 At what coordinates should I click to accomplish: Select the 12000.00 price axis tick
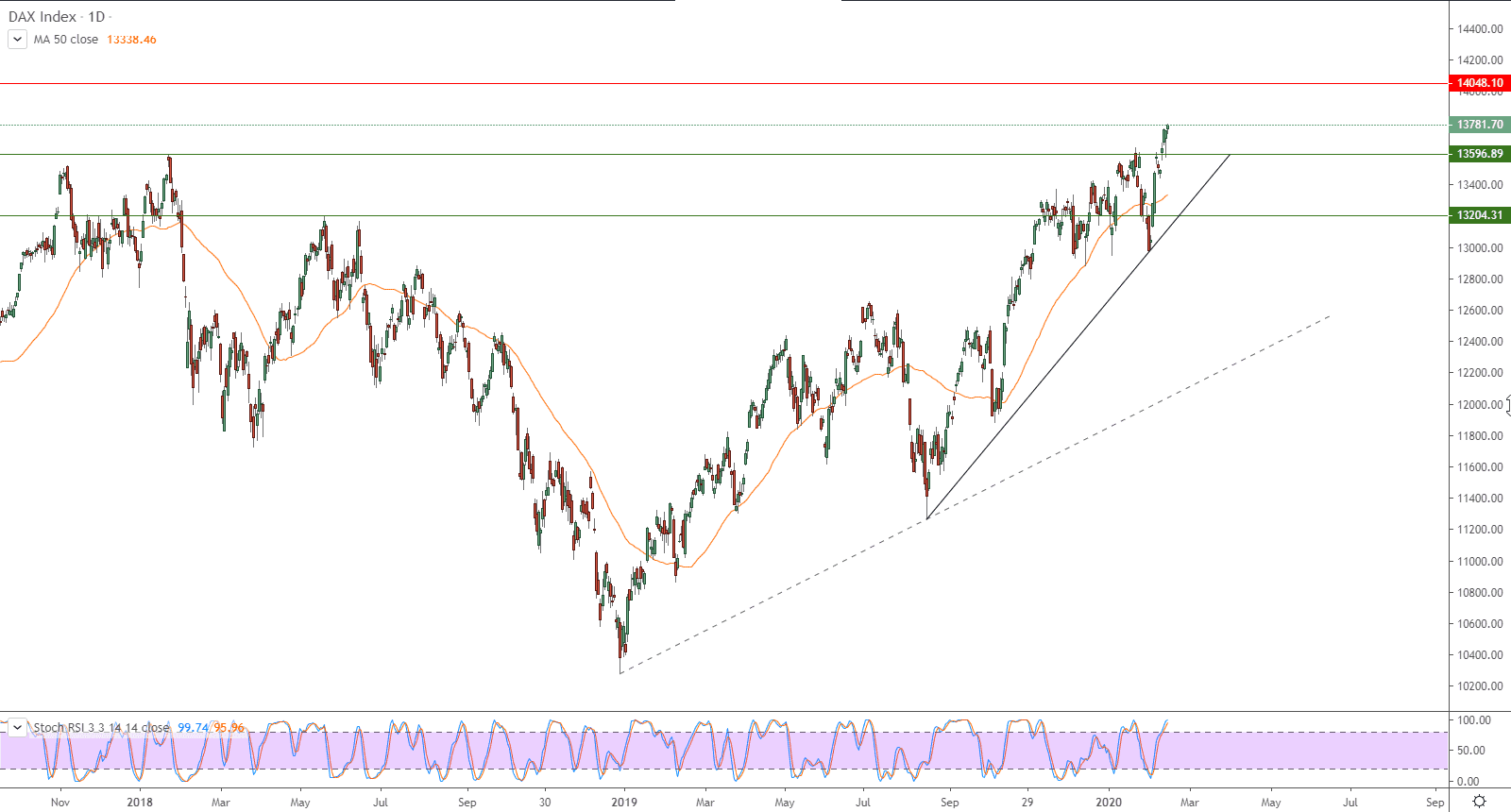[1480, 405]
